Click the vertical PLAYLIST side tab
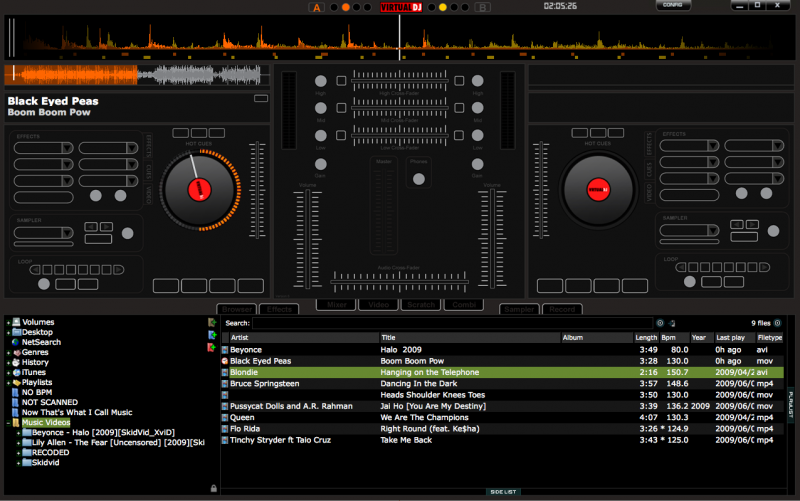 click(x=790, y=404)
